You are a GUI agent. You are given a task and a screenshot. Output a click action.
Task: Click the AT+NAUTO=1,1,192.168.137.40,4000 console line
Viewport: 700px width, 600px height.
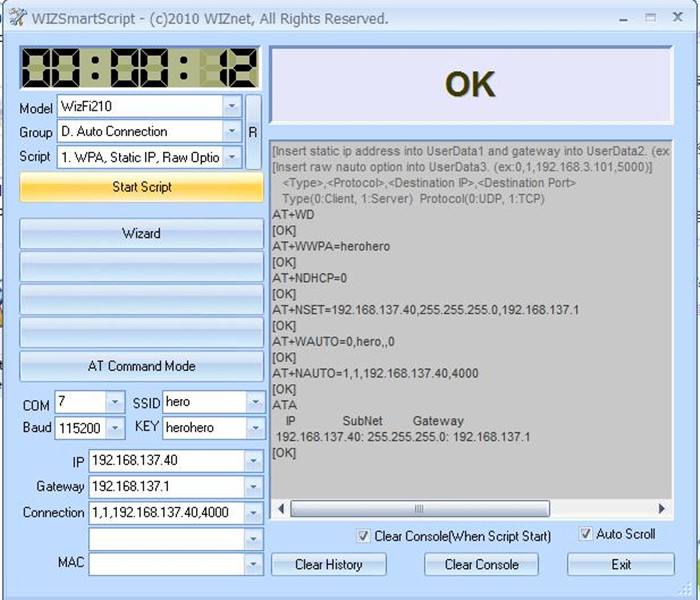(375, 373)
